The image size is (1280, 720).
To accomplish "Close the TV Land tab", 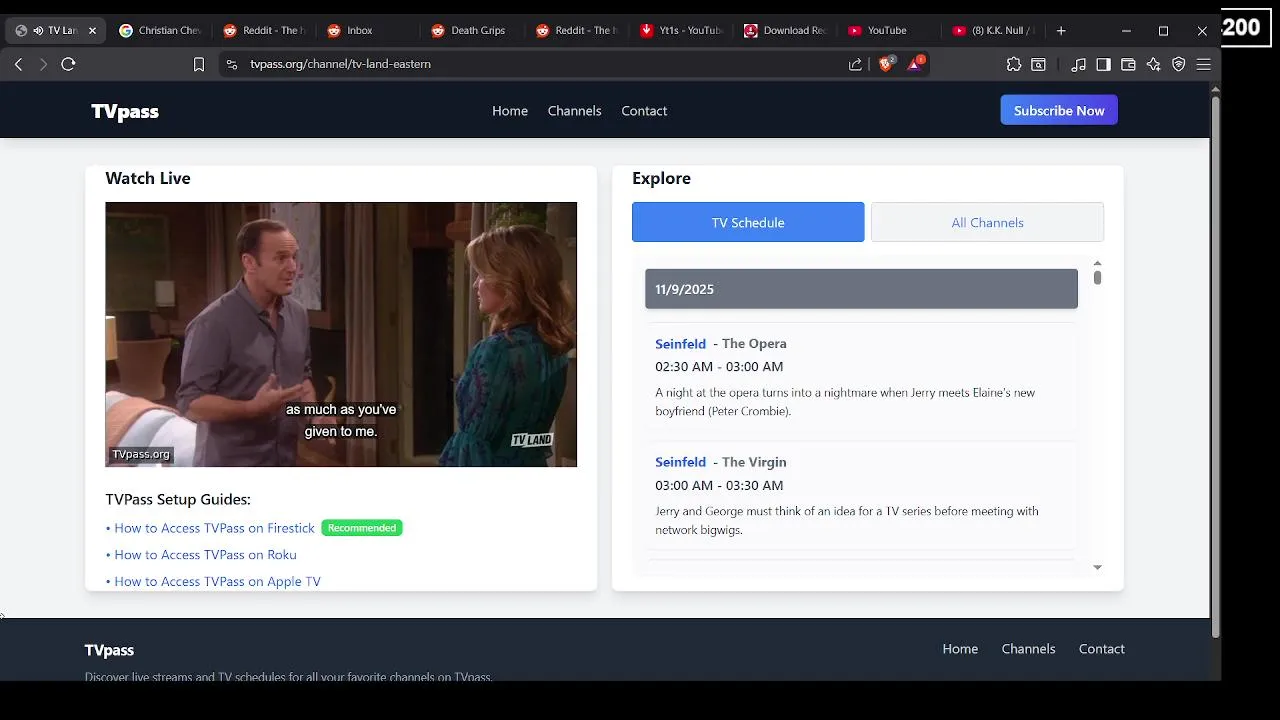I will pos(92,31).
